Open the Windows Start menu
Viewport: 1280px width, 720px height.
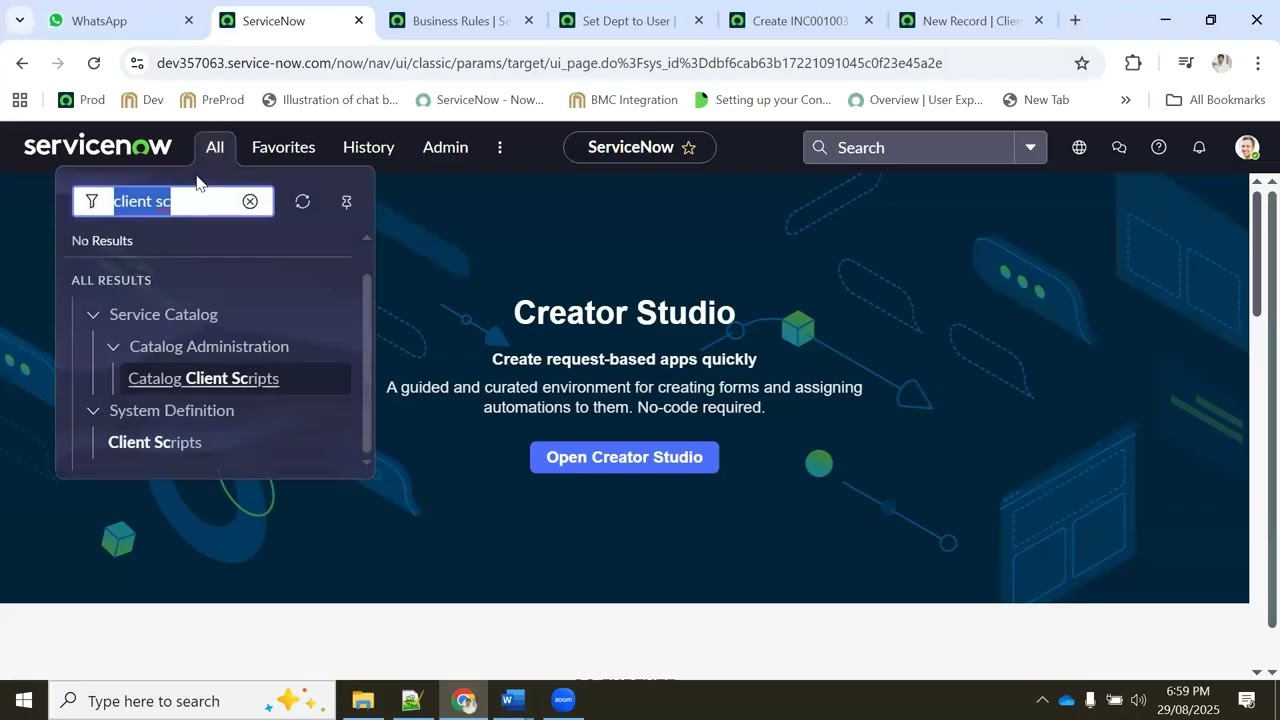click(24, 700)
